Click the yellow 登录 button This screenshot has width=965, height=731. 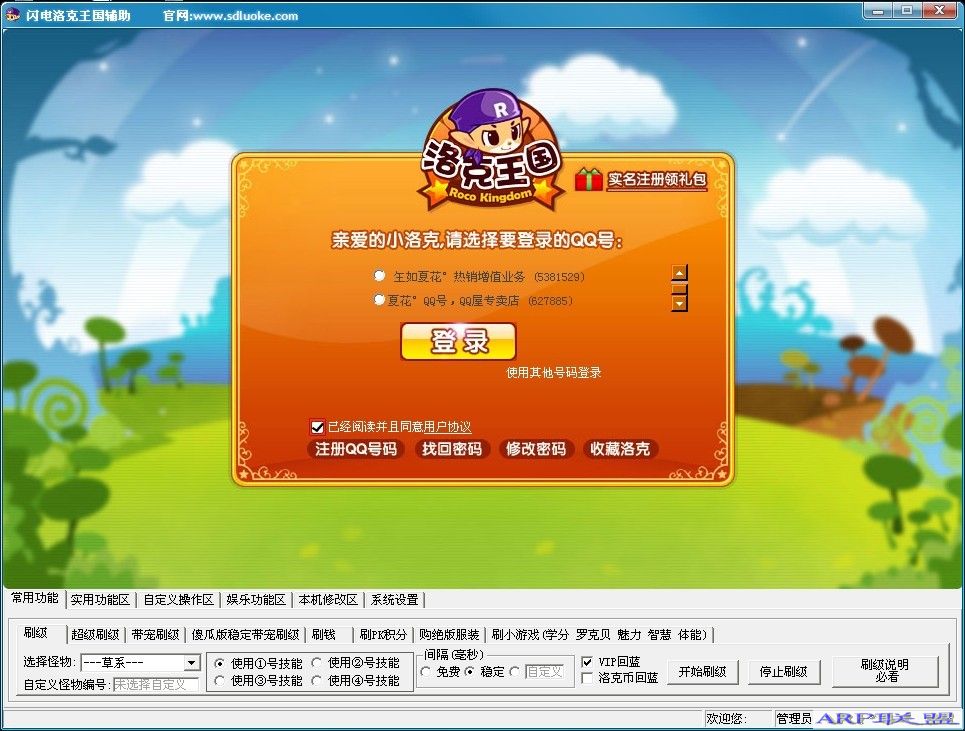pos(458,342)
